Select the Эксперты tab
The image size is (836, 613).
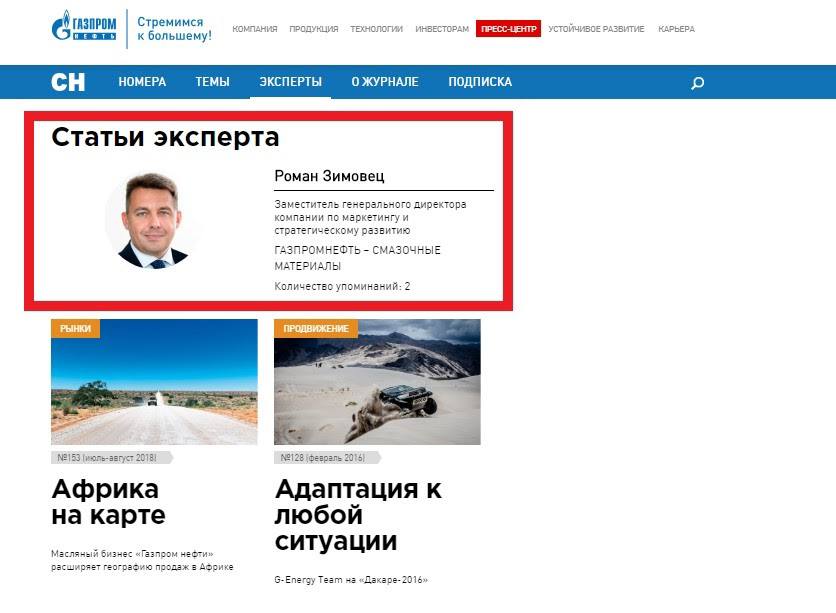click(x=290, y=82)
